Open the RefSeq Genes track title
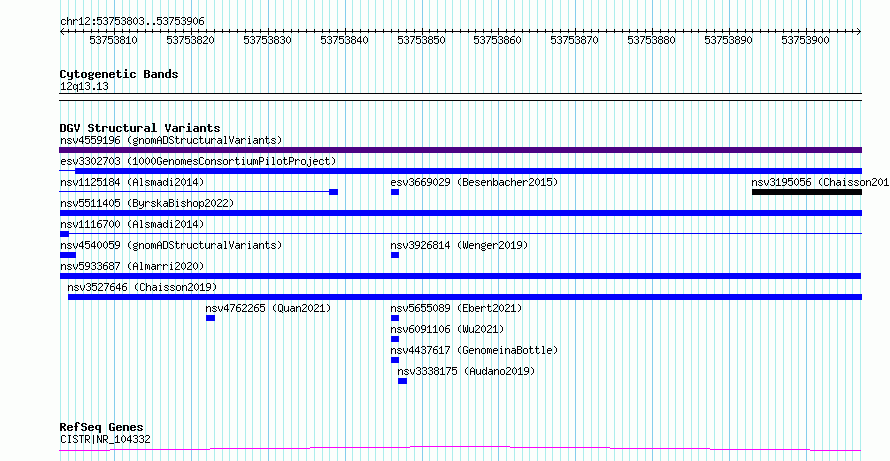This screenshot has height=461, width=890. coord(102,427)
